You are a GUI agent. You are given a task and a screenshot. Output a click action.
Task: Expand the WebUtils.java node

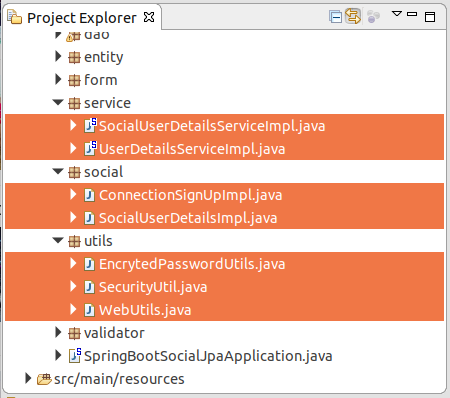[73, 309]
